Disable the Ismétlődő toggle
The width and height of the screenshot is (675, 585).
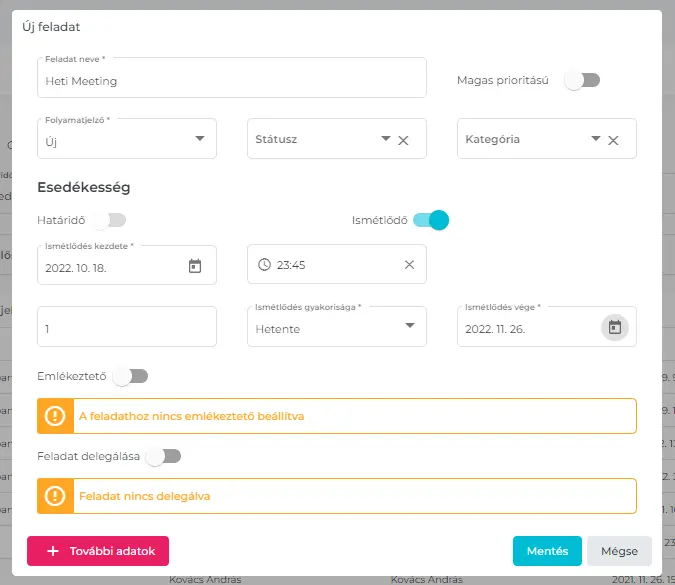(430, 220)
